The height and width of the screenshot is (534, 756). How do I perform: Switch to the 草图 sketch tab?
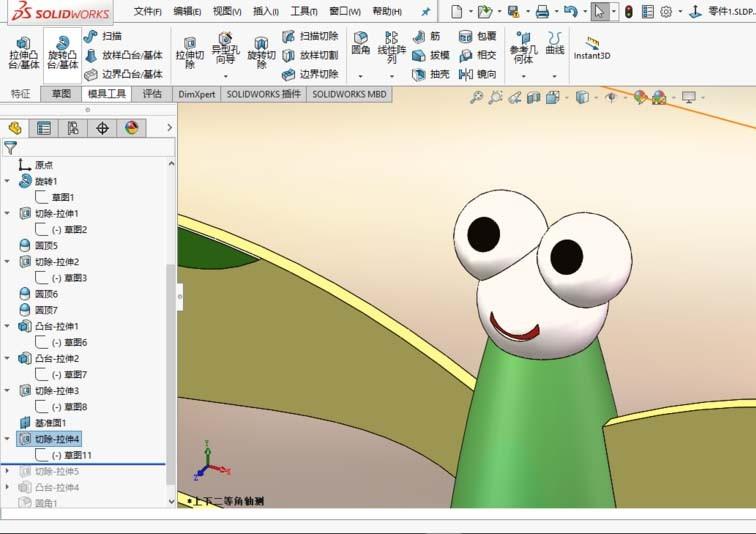61,93
